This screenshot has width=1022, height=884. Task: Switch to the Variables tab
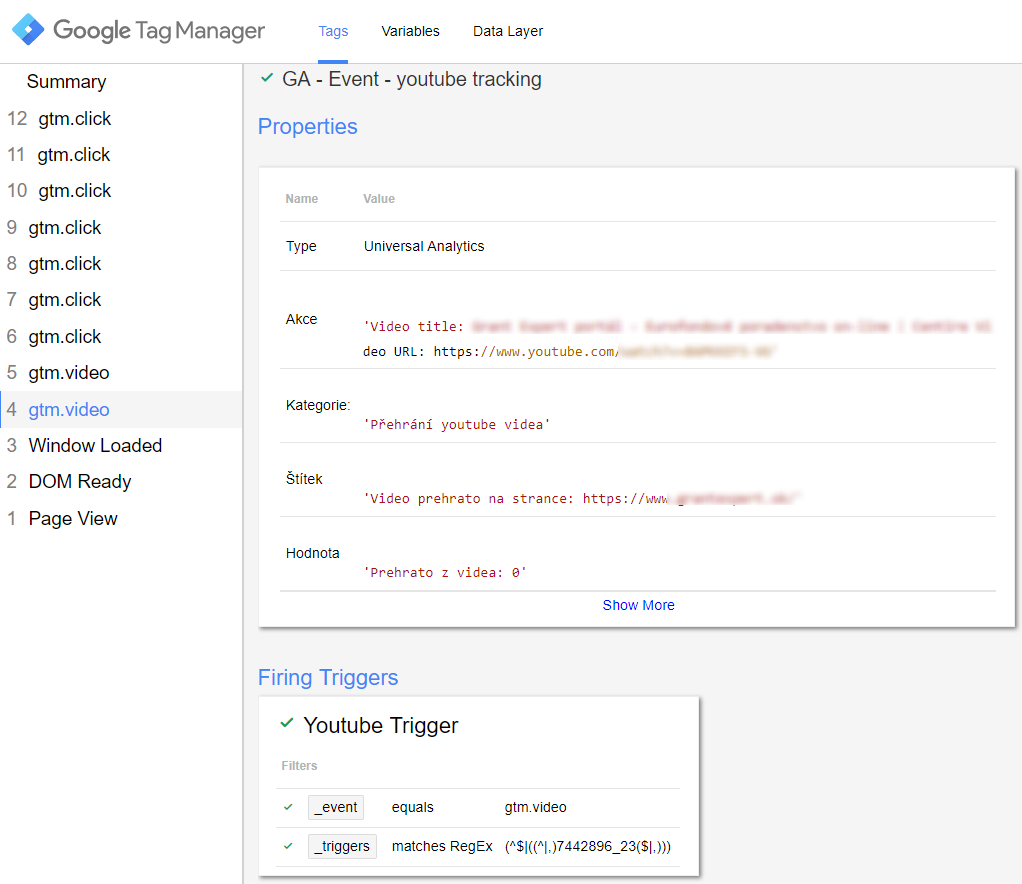point(411,31)
